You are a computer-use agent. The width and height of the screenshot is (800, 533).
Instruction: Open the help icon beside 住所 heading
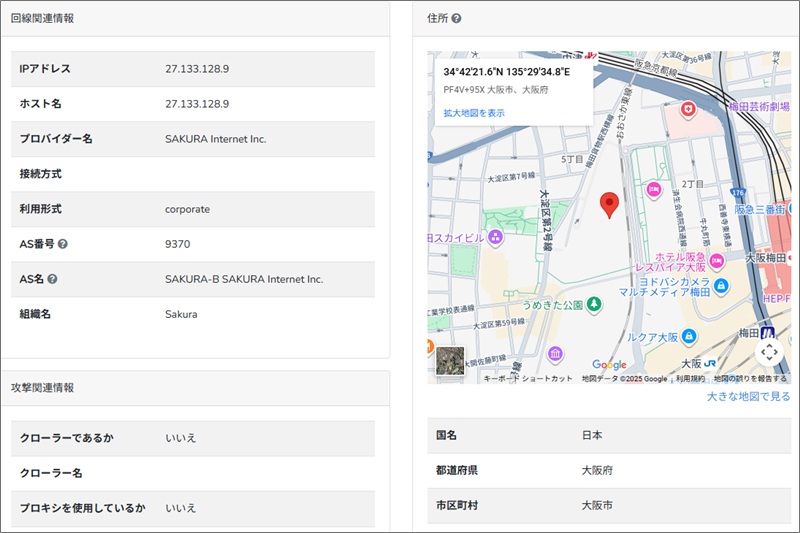click(457, 18)
